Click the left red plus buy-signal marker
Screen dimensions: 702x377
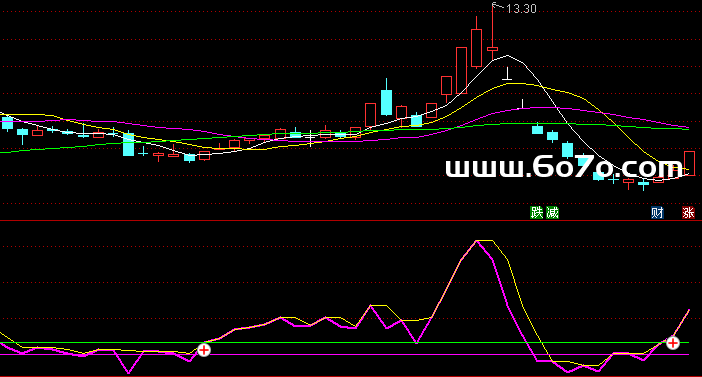pos(204,350)
